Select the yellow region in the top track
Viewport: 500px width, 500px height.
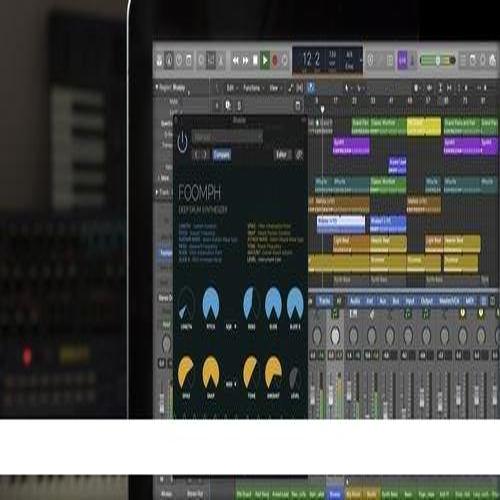(x=424, y=127)
